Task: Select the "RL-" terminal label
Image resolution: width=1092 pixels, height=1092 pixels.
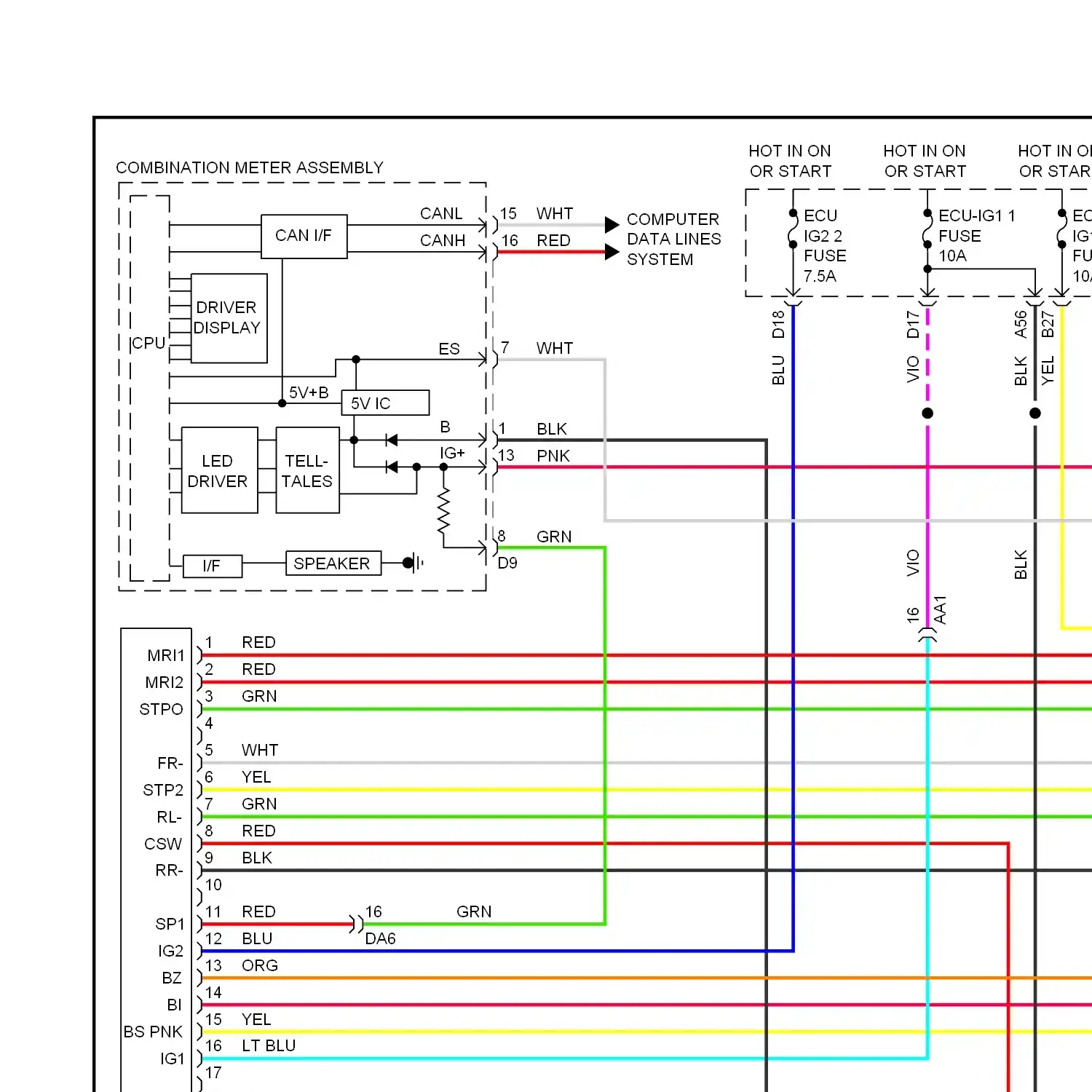Action: pyautogui.click(x=170, y=817)
